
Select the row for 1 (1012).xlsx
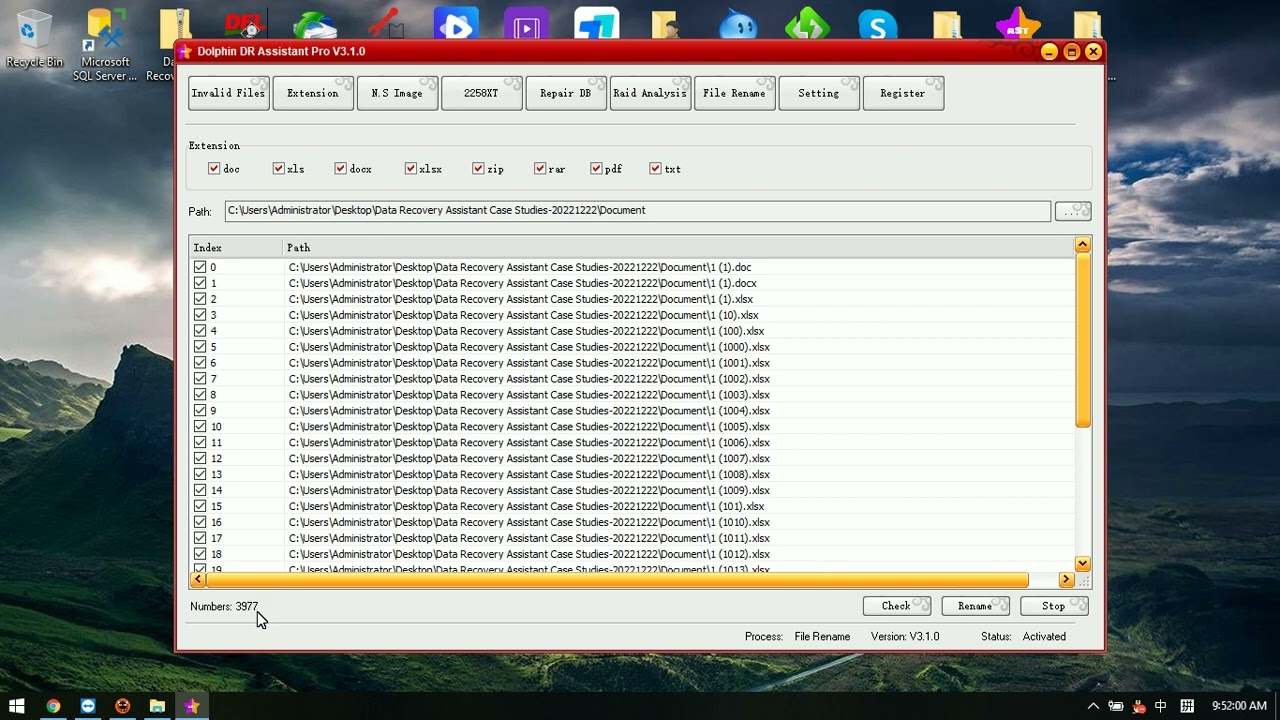point(632,554)
